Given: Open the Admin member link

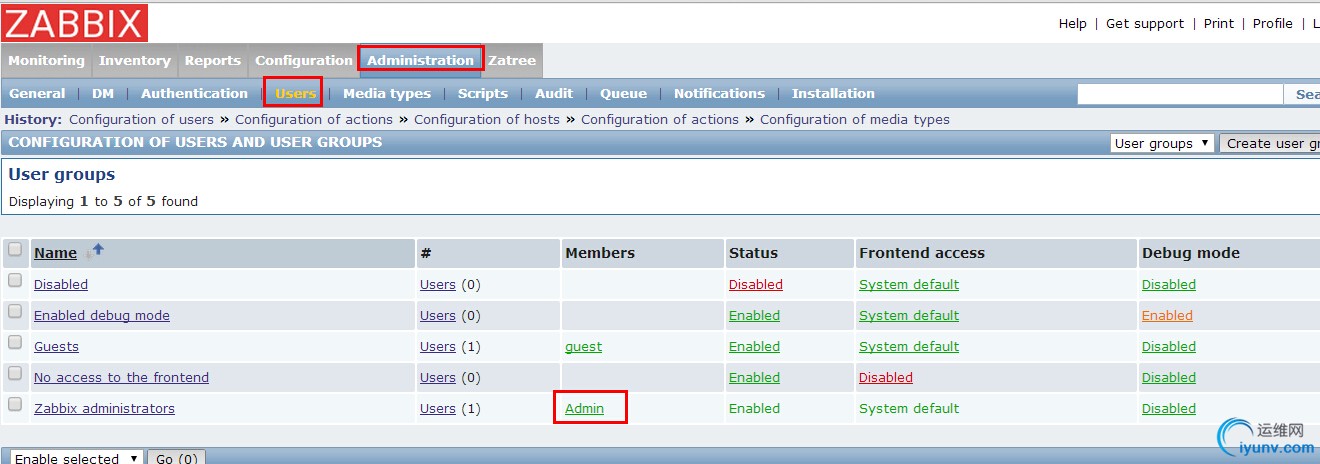Looking at the screenshot, I should coord(584,408).
